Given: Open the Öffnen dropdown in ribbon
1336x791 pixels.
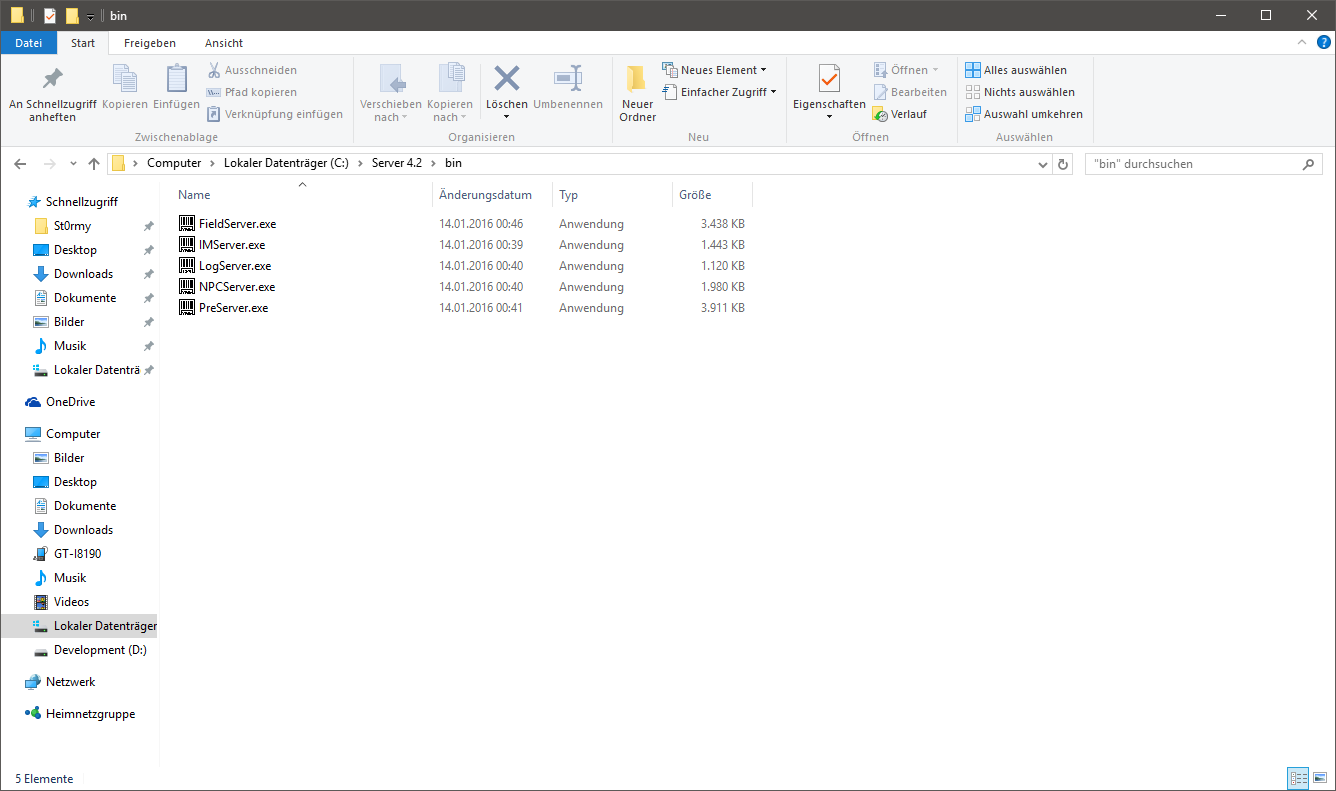Looking at the screenshot, I should click(906, 70).
